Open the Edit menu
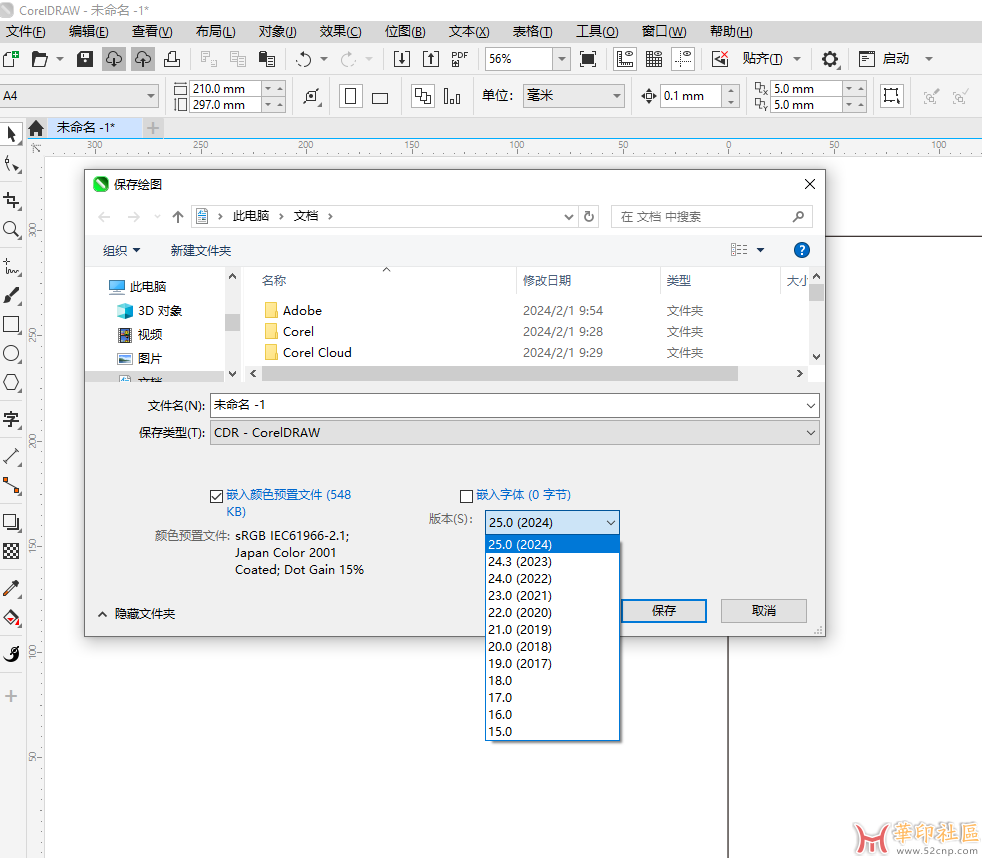Screen dimensions: 982x858 click(88, 31)
